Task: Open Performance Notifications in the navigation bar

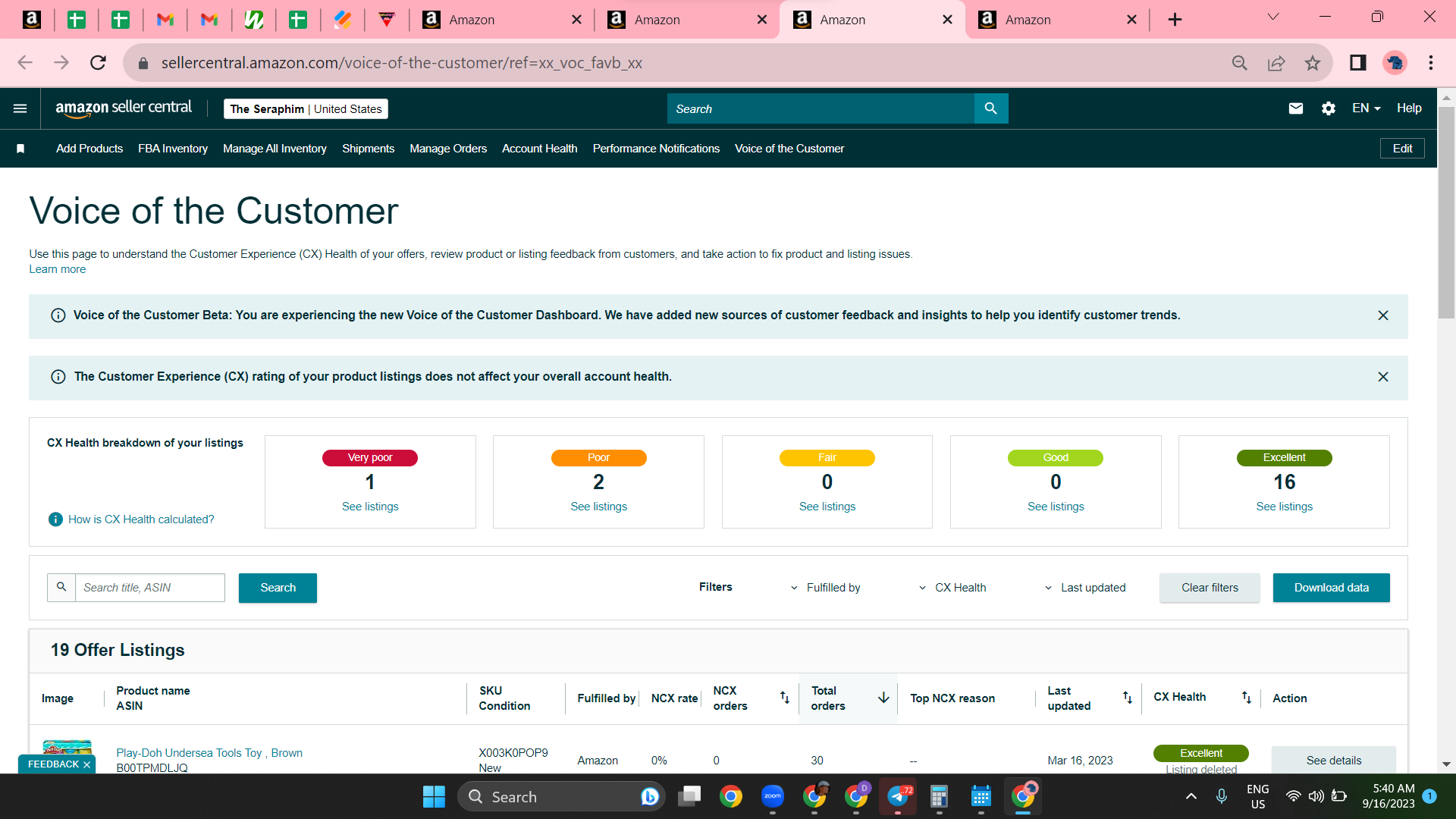Action: (x=656, y=149)
